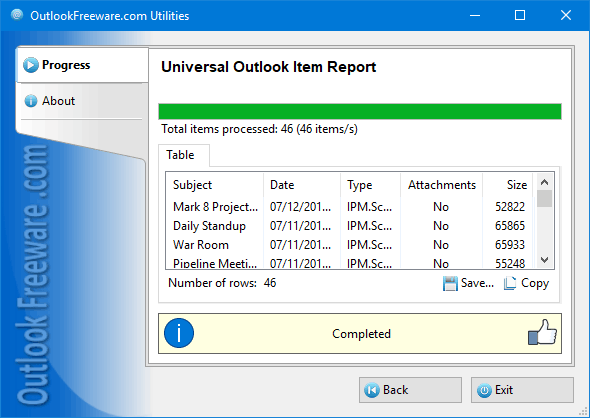Click the power icon on the Exit button
The image size is (590, 418).
[x=484, y=390]
